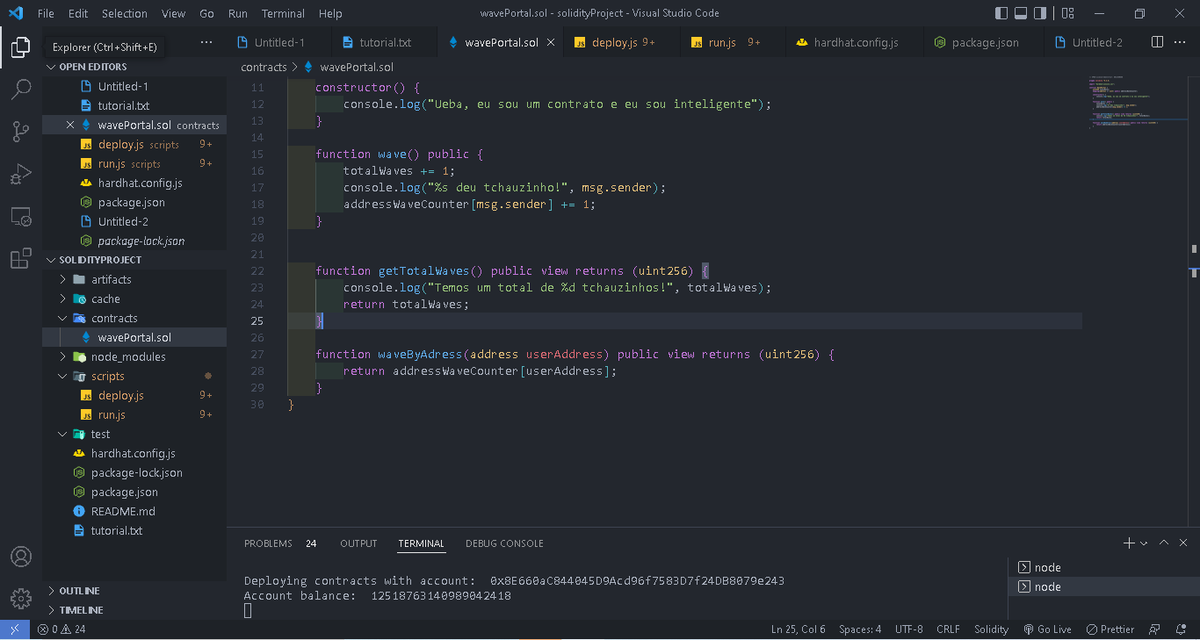Open the editor more actions ellipsis
The height and width of the screenshot is (640, 1200).
click(x=1182, y=42)
